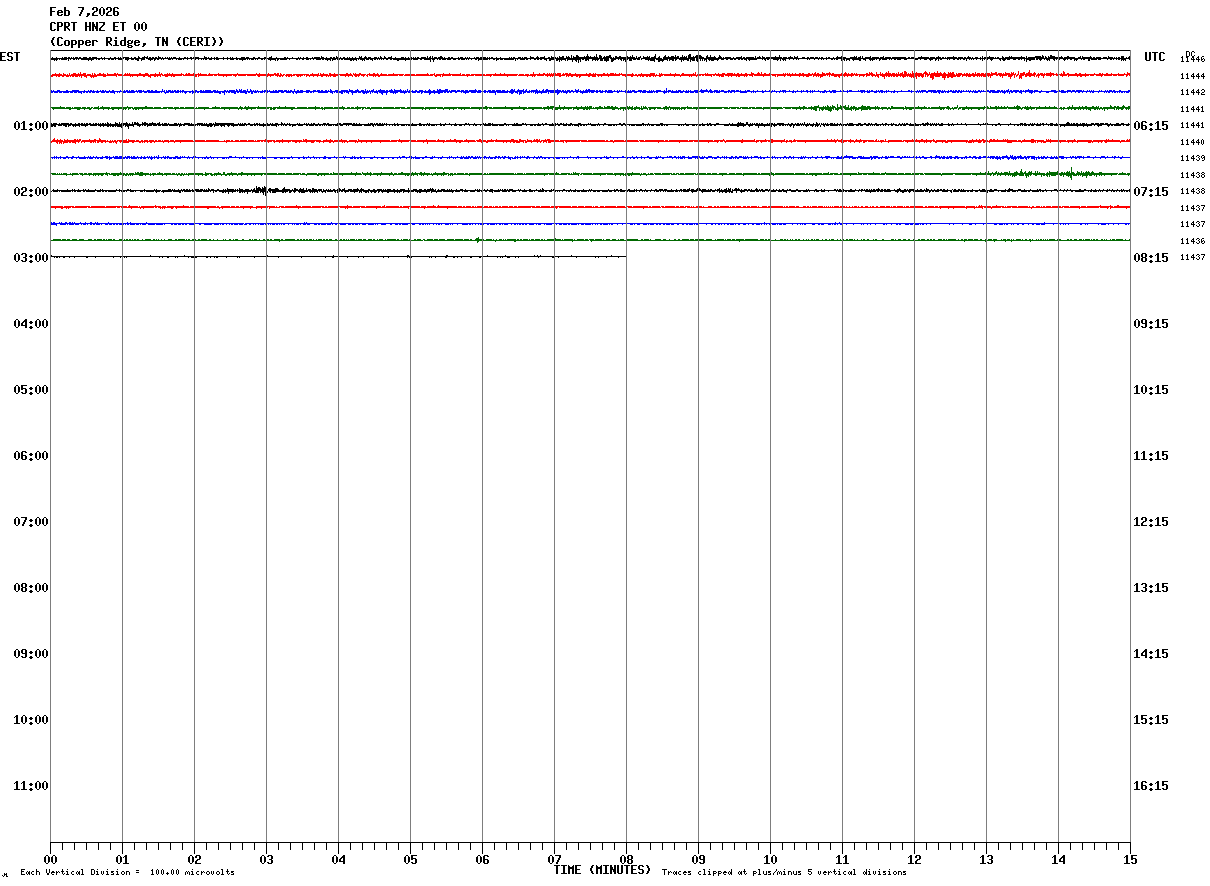Image resolution: width=1210 pixels, height=886 pixels.
Task: Click the DC column header
Action: tap(1190, 54)
